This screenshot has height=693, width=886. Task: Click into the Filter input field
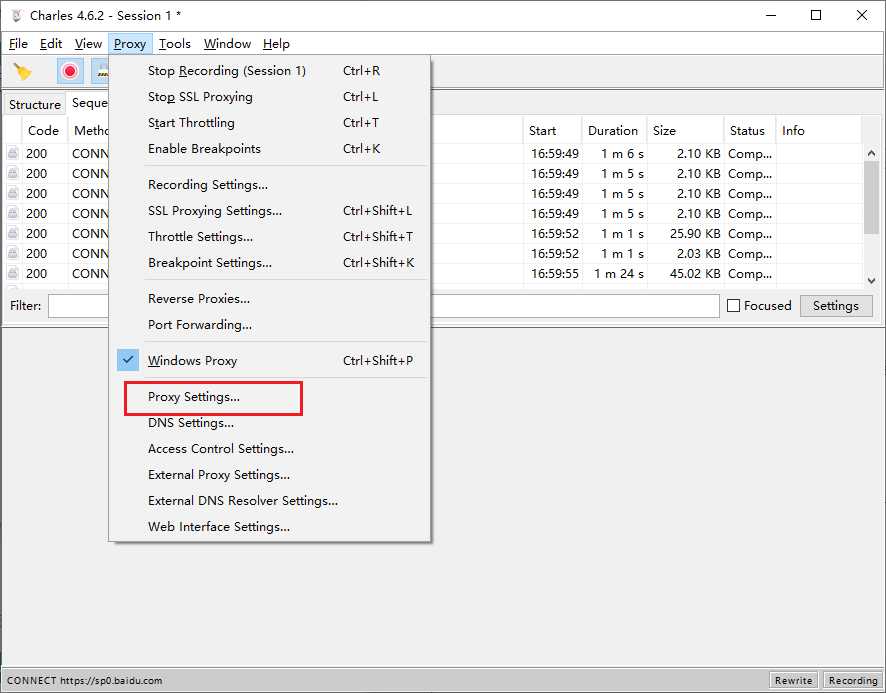384,306
